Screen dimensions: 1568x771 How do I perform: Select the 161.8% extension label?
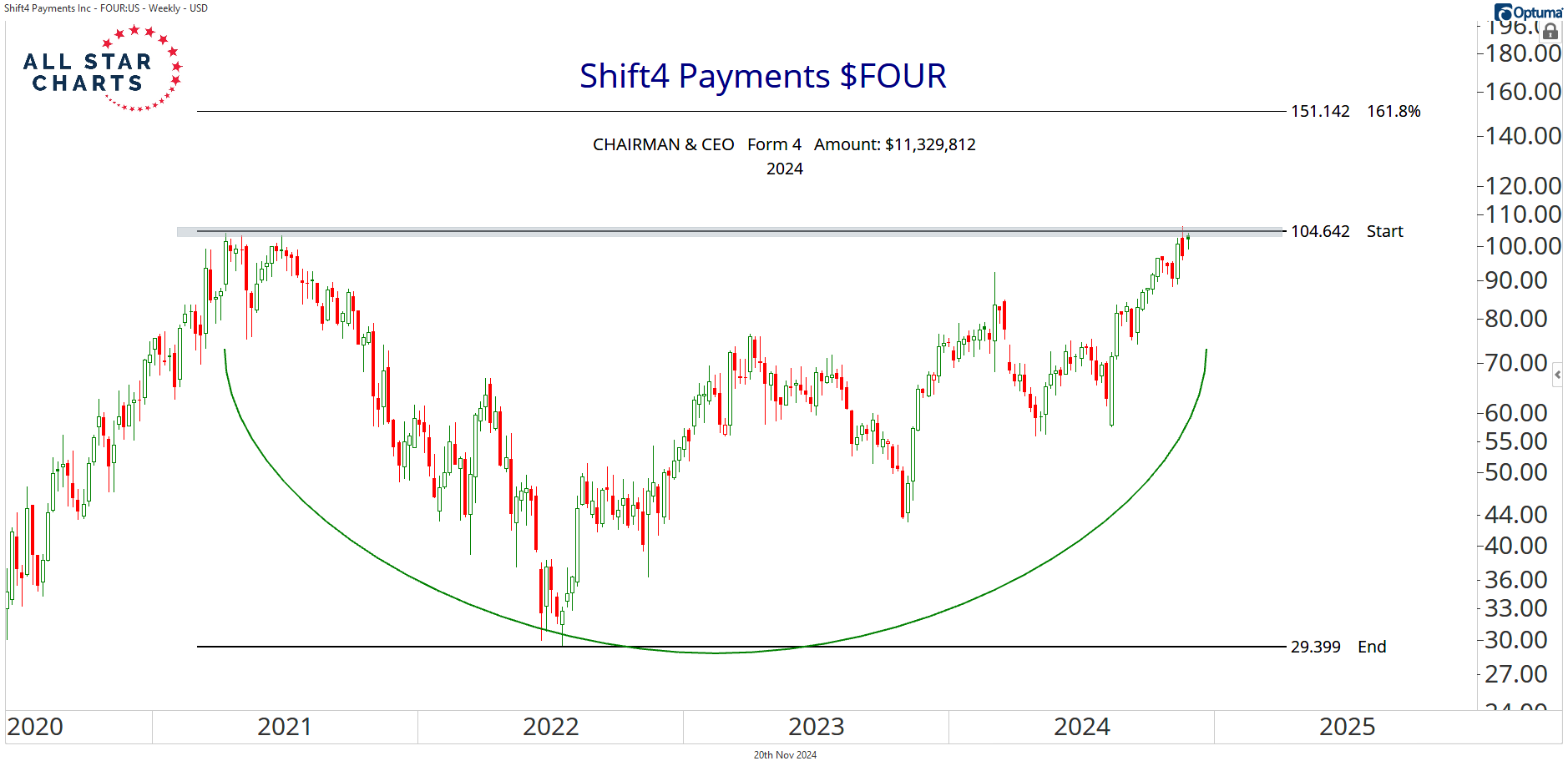[1393, 112]
